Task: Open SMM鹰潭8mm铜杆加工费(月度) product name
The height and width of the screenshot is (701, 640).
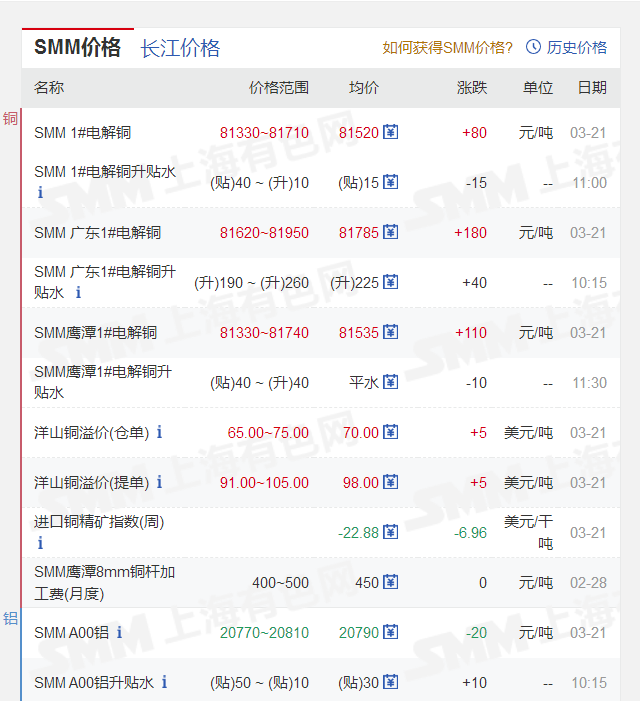Action: (105, 583)
